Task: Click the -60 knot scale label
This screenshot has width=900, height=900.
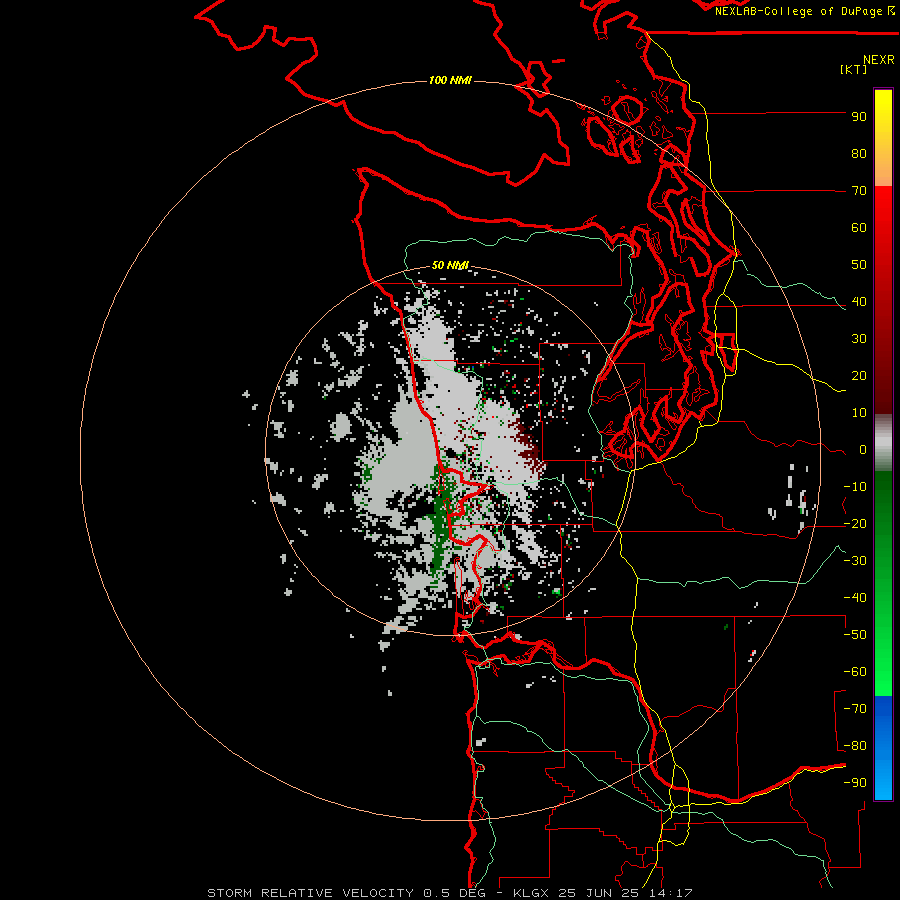Action: [x=855, y=672]
